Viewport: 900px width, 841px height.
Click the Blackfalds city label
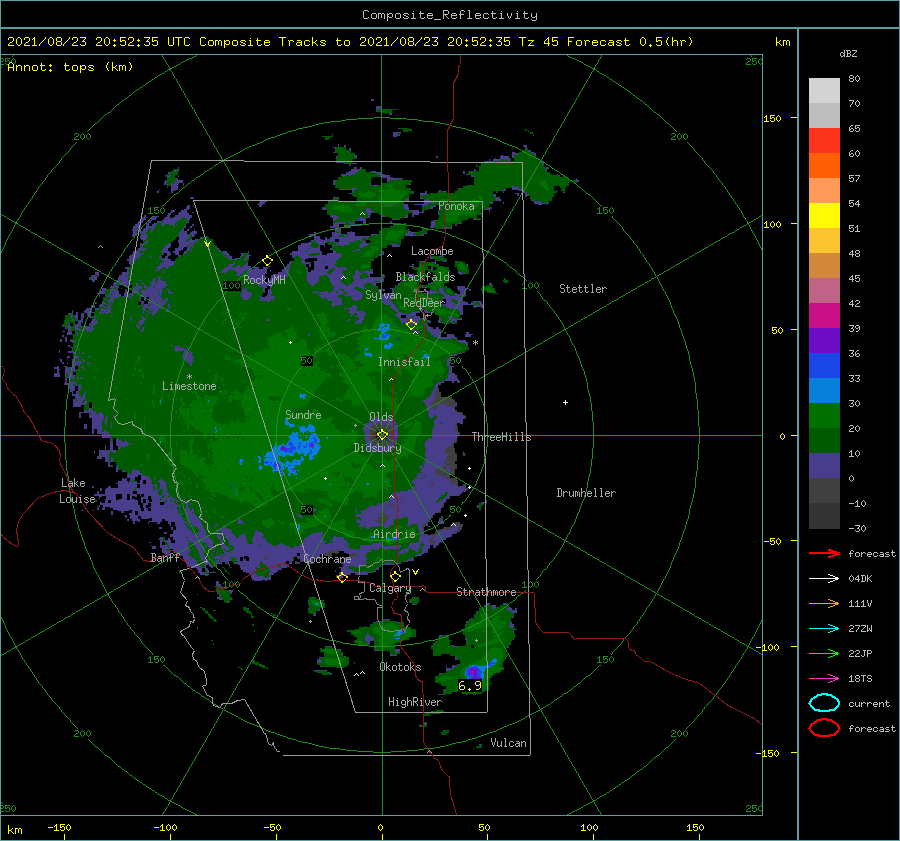coord(425,277)
